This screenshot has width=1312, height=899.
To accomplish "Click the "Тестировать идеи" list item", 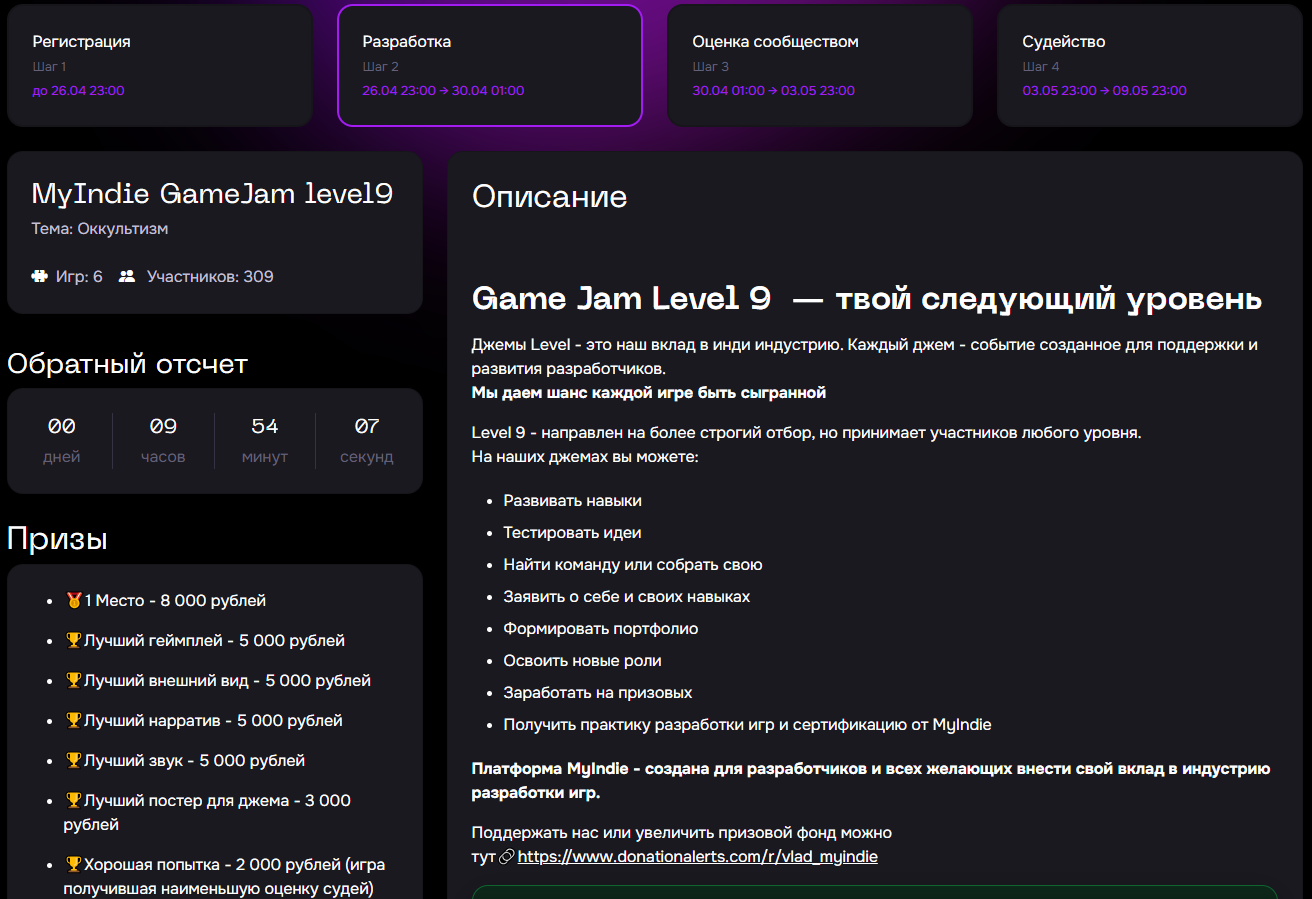I will [573, 533].
